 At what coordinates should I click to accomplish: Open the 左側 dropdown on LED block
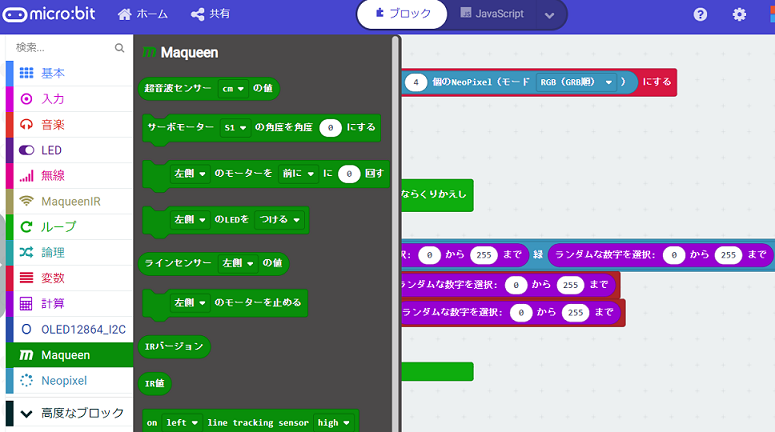coord(189,219)
